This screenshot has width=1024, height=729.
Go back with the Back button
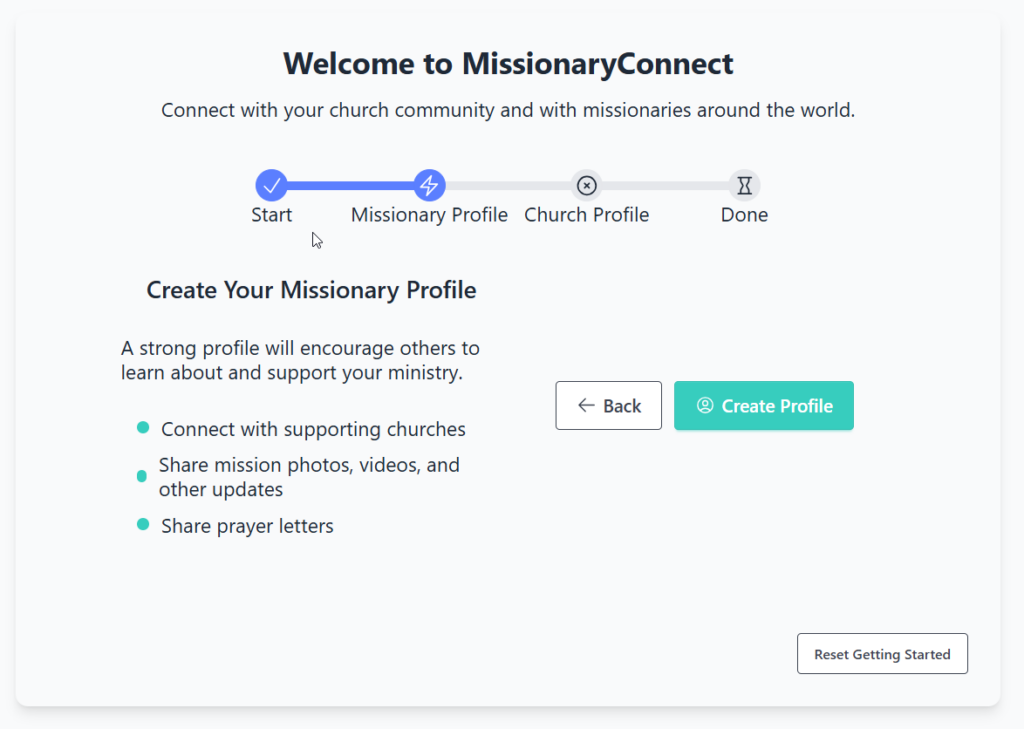click(x=608, y=405)
